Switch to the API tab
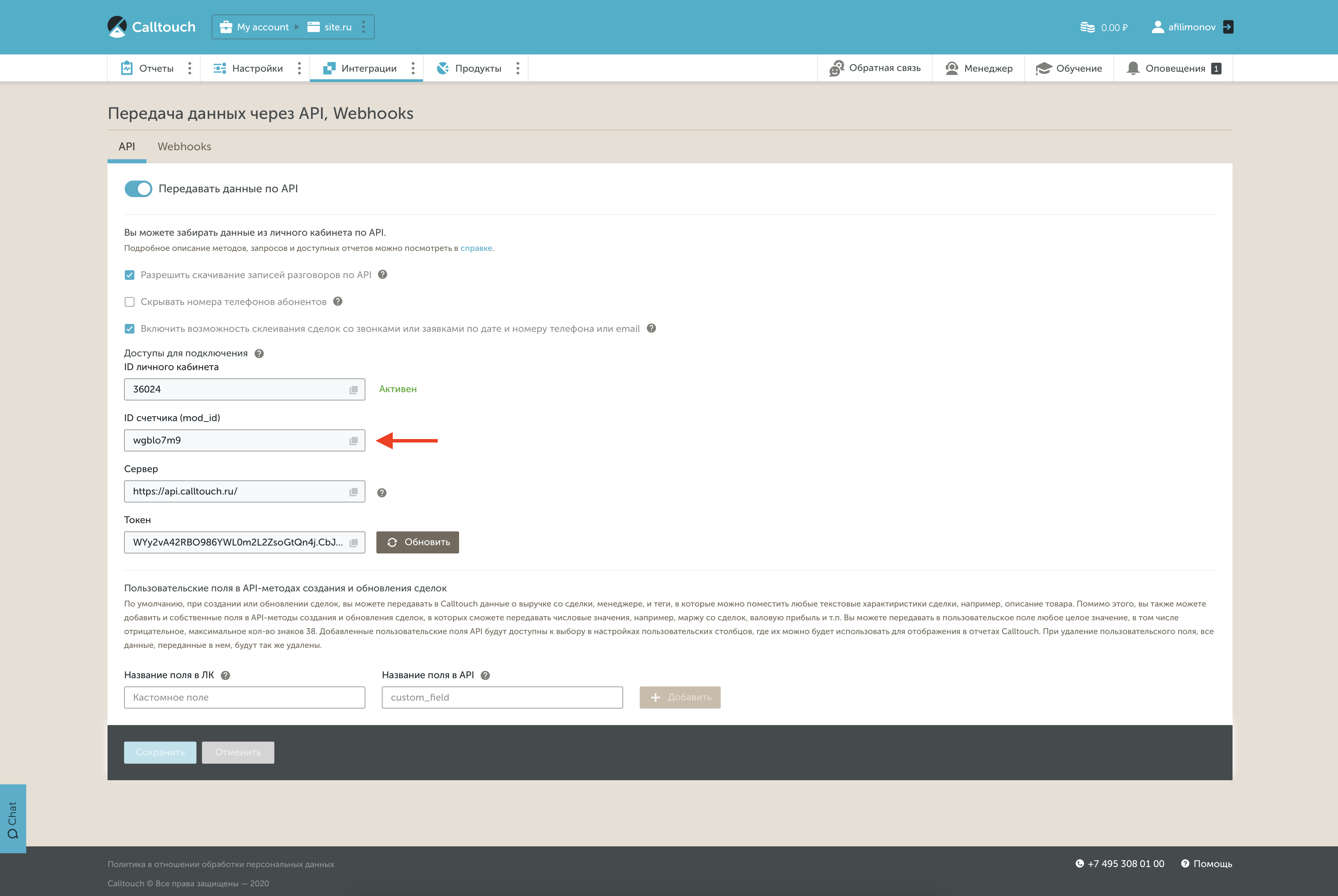This screenshot has width=1338, height=896. (x=127, y=146)
